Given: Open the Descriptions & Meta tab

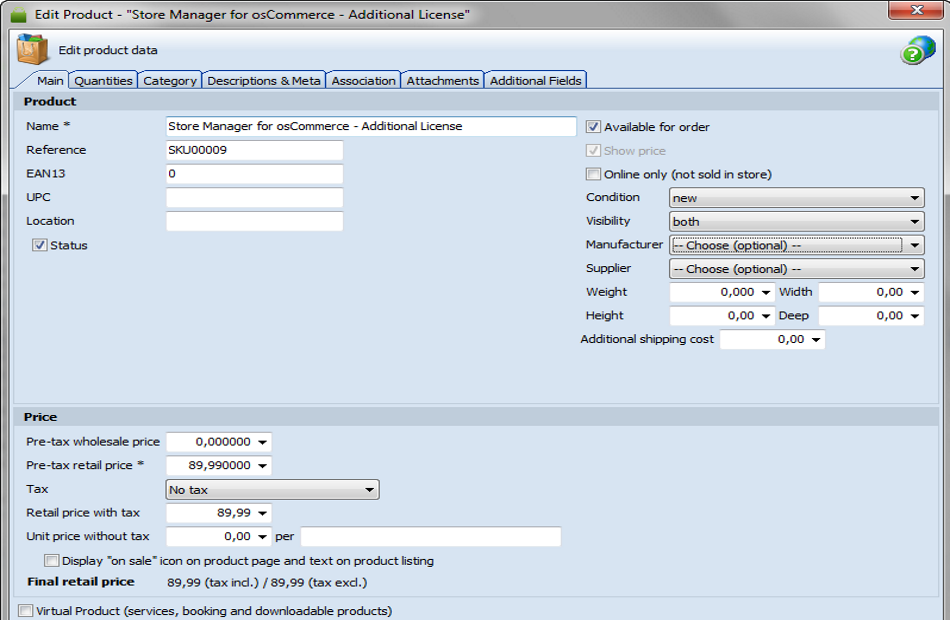Looking at the screenshot, I should click(x=264, y=81).
